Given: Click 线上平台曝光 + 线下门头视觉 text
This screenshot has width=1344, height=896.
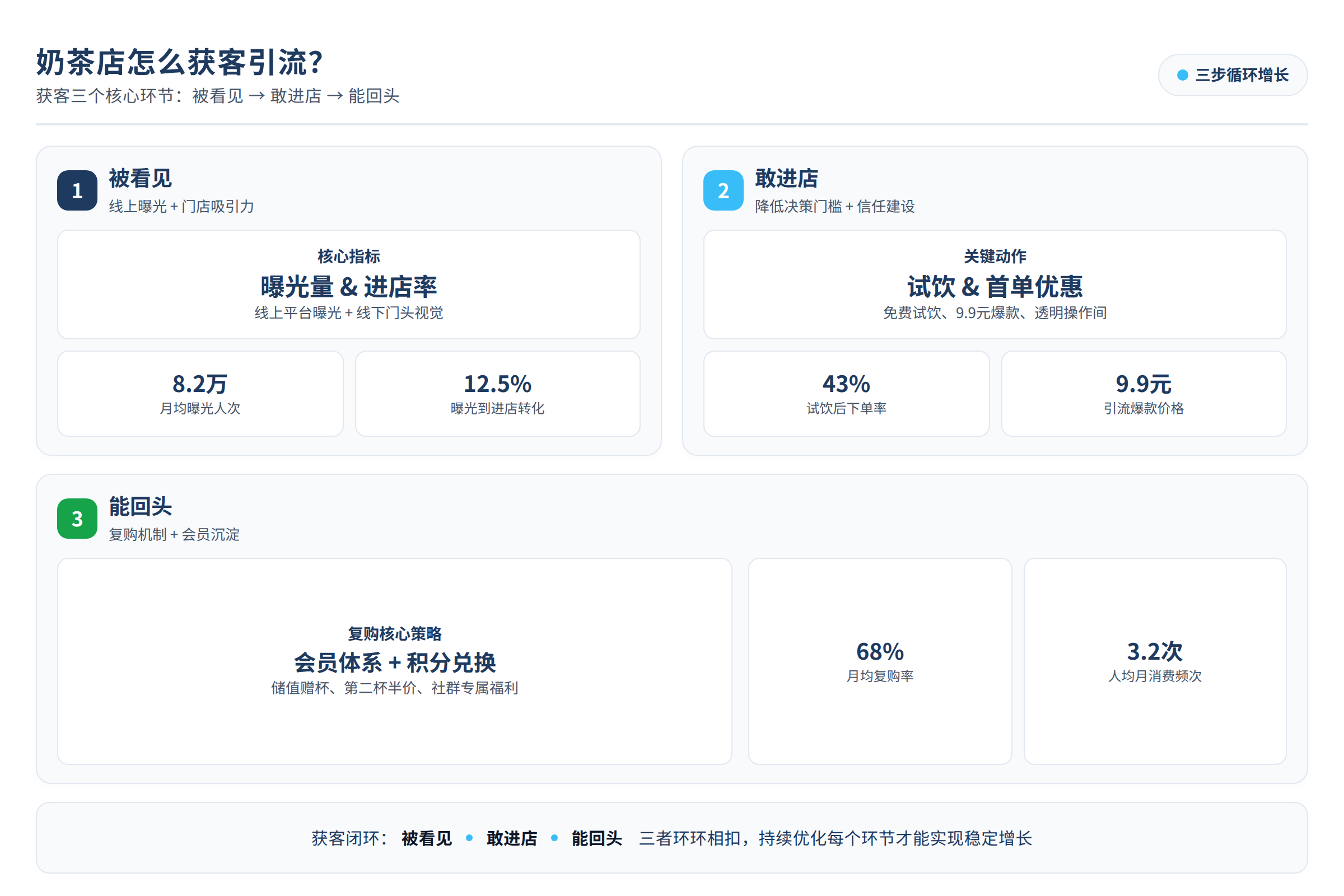Looking at the screenshot, I should click(x=348, y=312).
